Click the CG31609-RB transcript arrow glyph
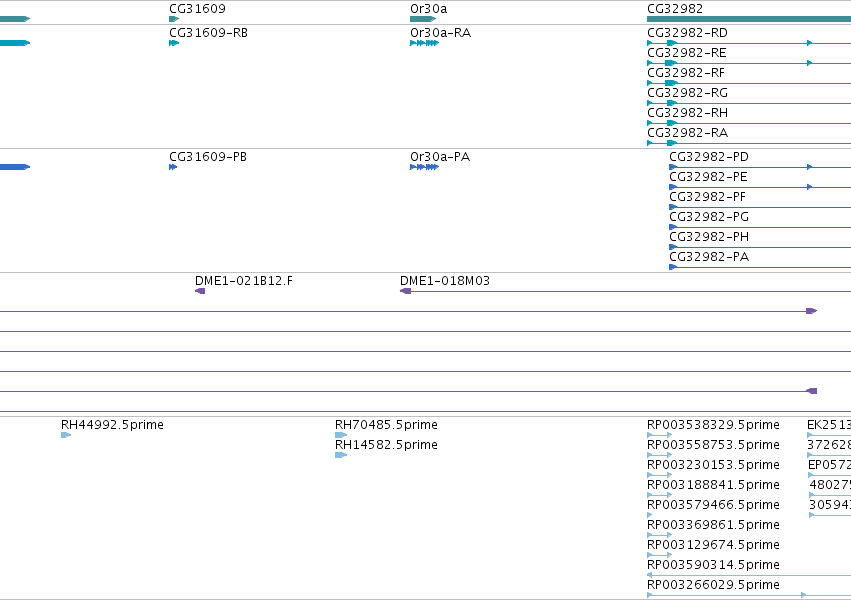Screen dimensions: 851x600 point(174,43)
